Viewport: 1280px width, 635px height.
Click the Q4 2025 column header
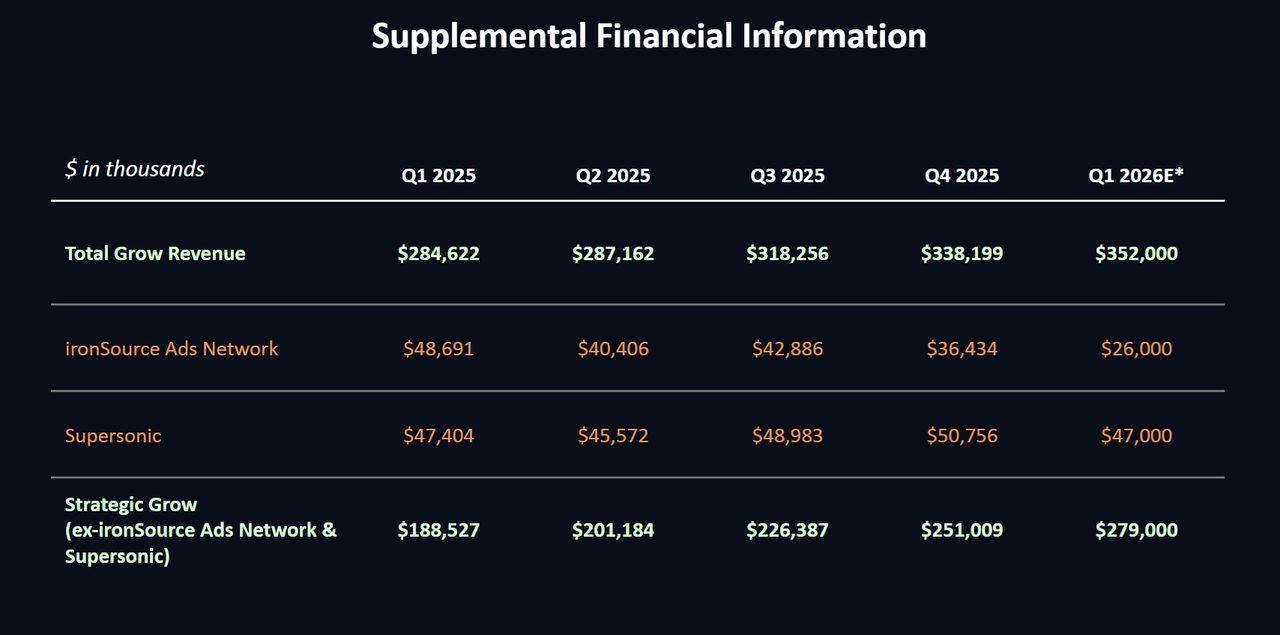(962, 176)
